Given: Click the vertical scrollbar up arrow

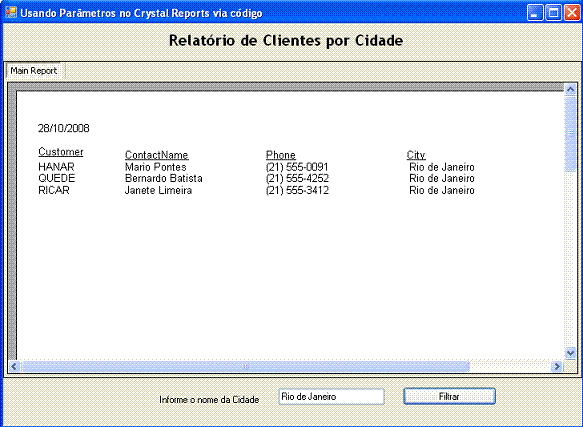Looking at the screenshot, I should (x=570, y=90).
